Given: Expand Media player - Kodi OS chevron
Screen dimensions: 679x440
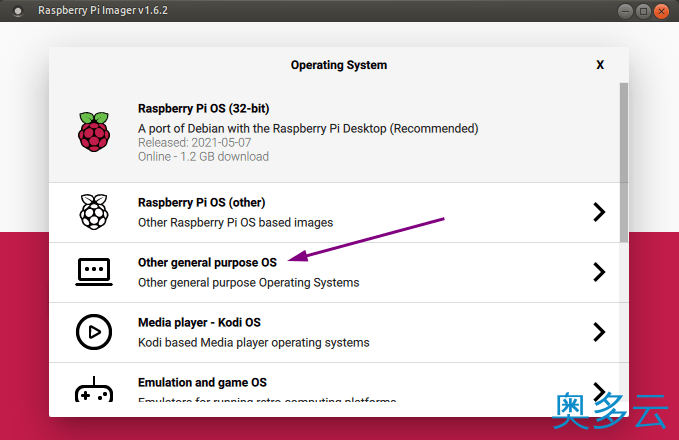Looking at the screenshot, I should pyautogui.click(x=599, y=332).
